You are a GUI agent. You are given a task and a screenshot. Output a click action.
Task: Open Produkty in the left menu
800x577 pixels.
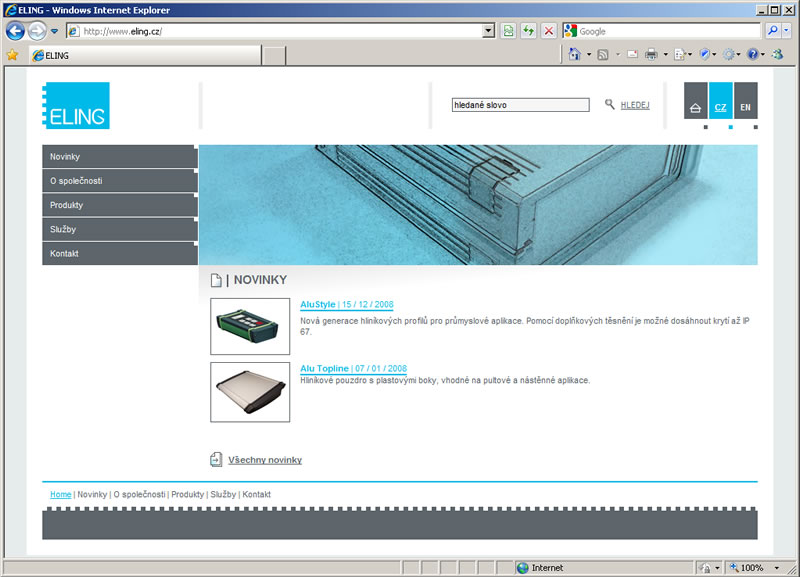(119, 205)
